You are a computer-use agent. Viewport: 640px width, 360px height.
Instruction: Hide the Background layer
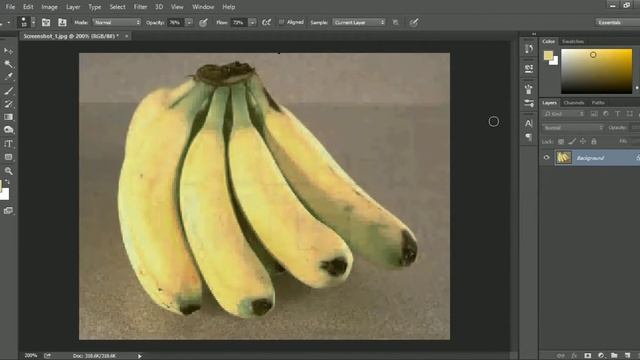547,158
